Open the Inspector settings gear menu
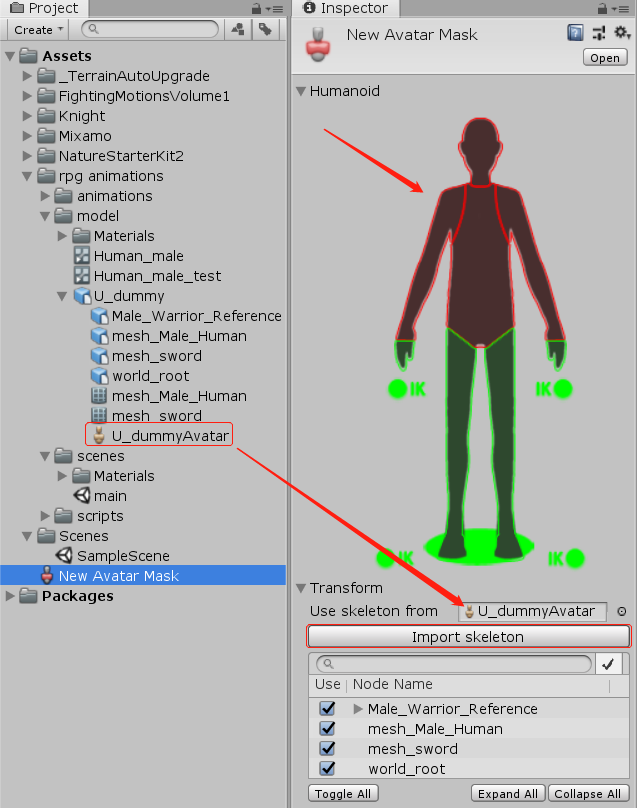637x808 pixels. [622, 33]
